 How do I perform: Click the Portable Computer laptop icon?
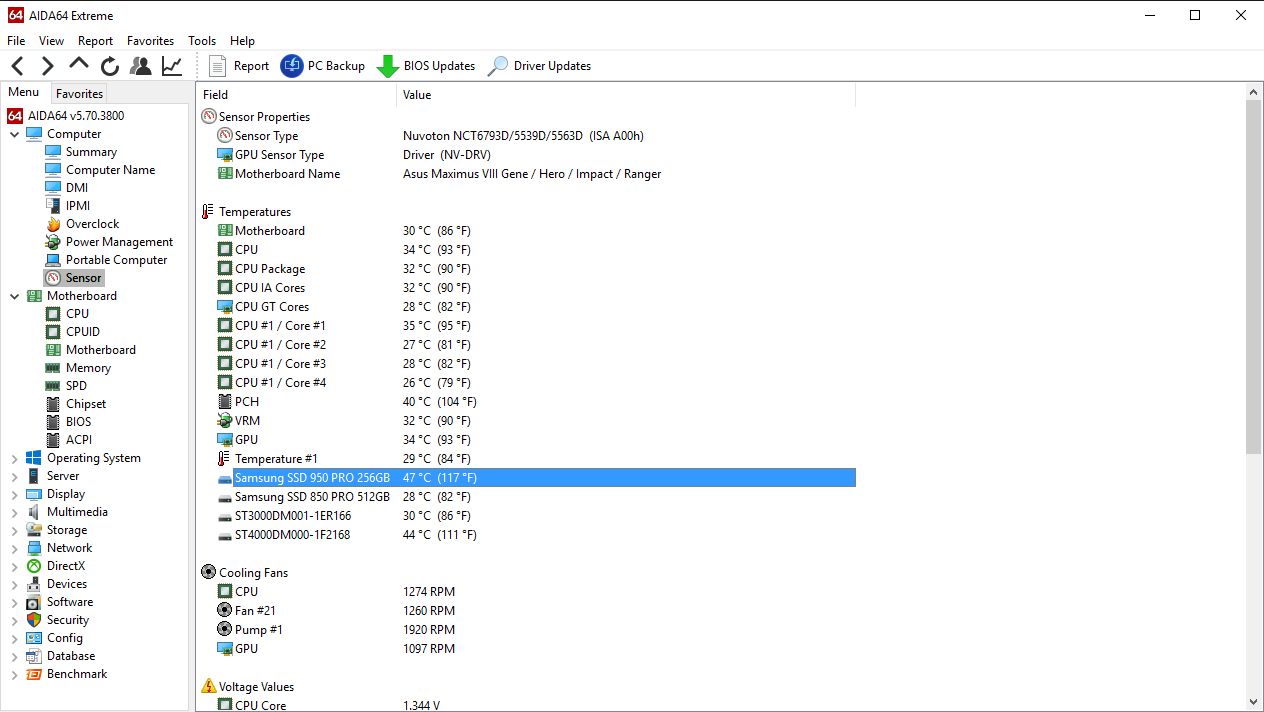(x=53, y=260)
